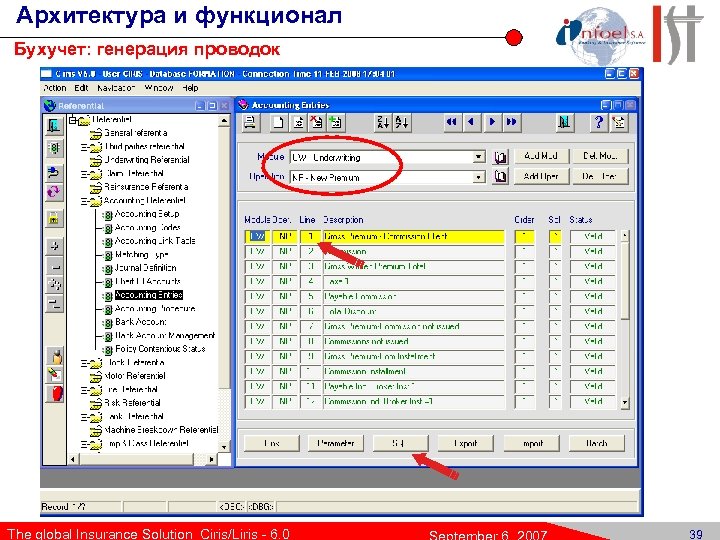
Task: Click scroll-up arrow of Referential tree
Action: pyautogui.click(x=224, y=121)
